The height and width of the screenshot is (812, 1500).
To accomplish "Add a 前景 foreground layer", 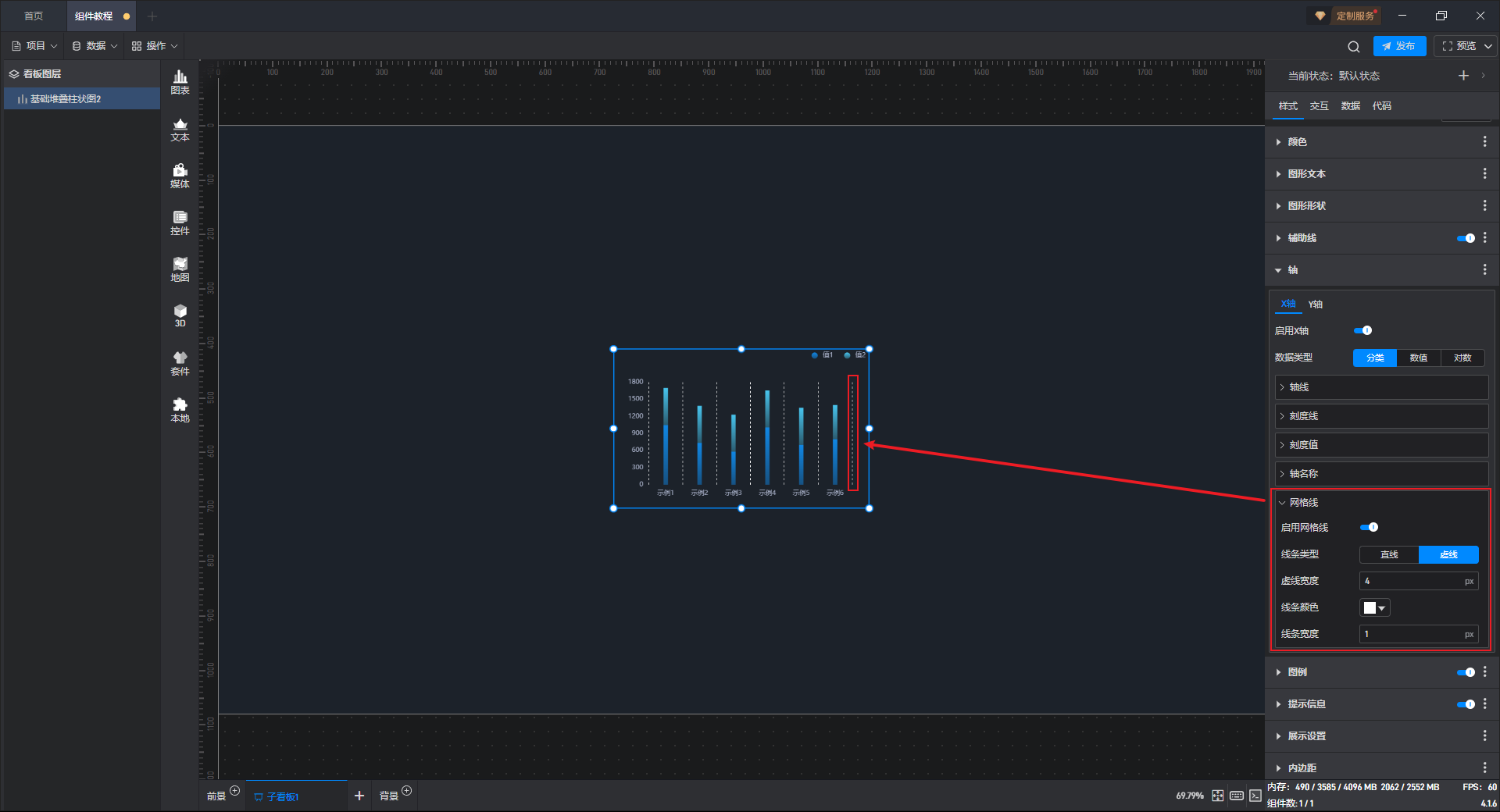I will [234, 791].
